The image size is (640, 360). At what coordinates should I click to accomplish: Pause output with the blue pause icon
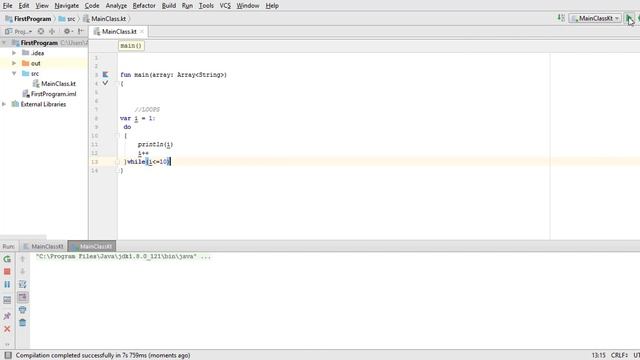7,284
